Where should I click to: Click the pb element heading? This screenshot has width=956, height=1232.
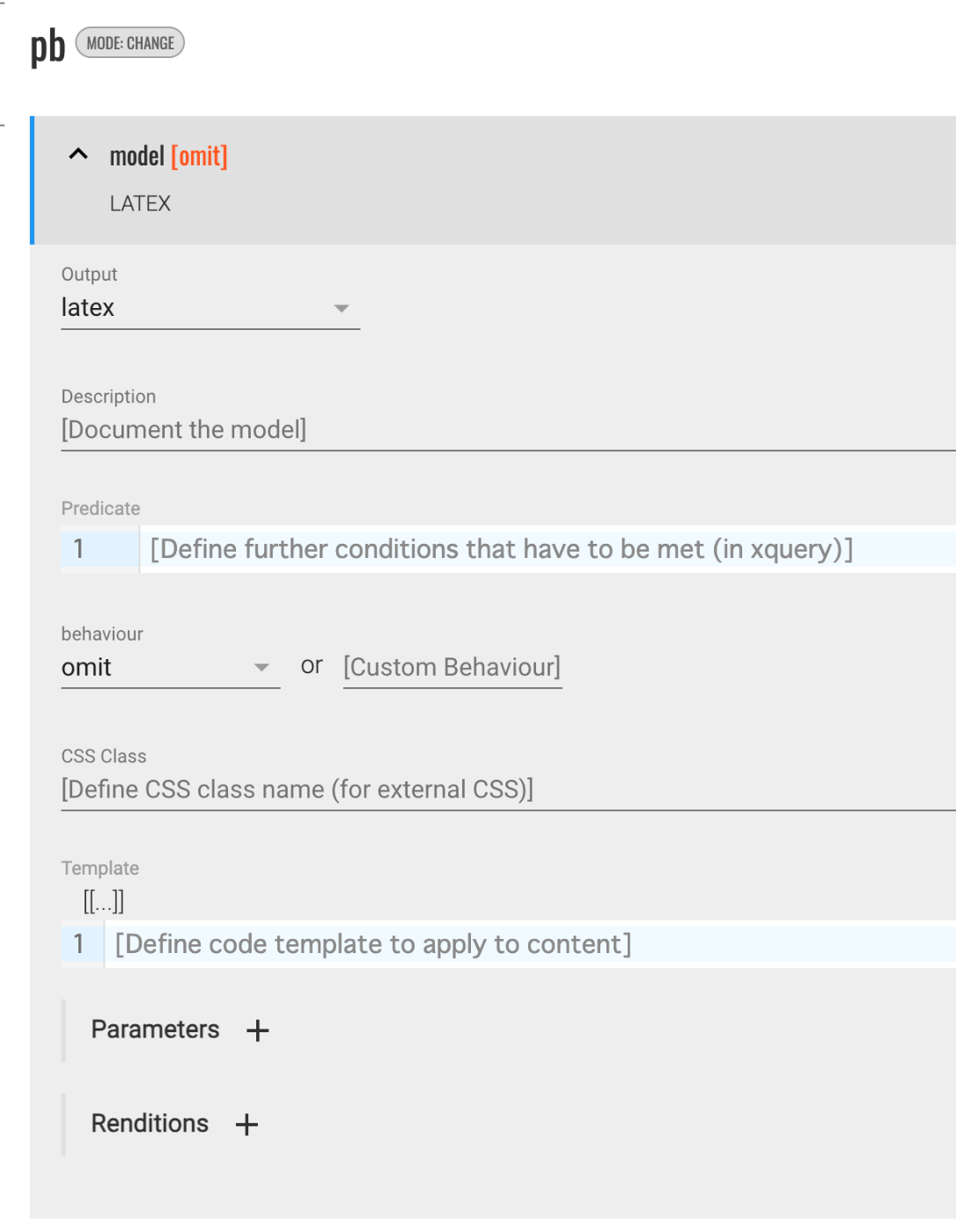(x=48, y=46)
